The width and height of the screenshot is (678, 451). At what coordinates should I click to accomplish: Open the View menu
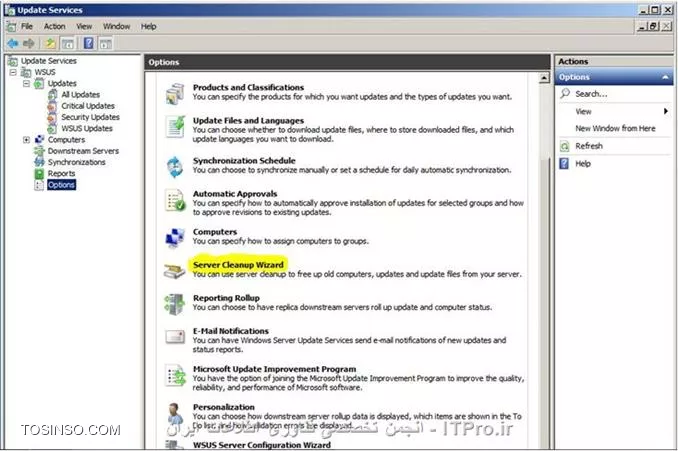coord(84,26)
